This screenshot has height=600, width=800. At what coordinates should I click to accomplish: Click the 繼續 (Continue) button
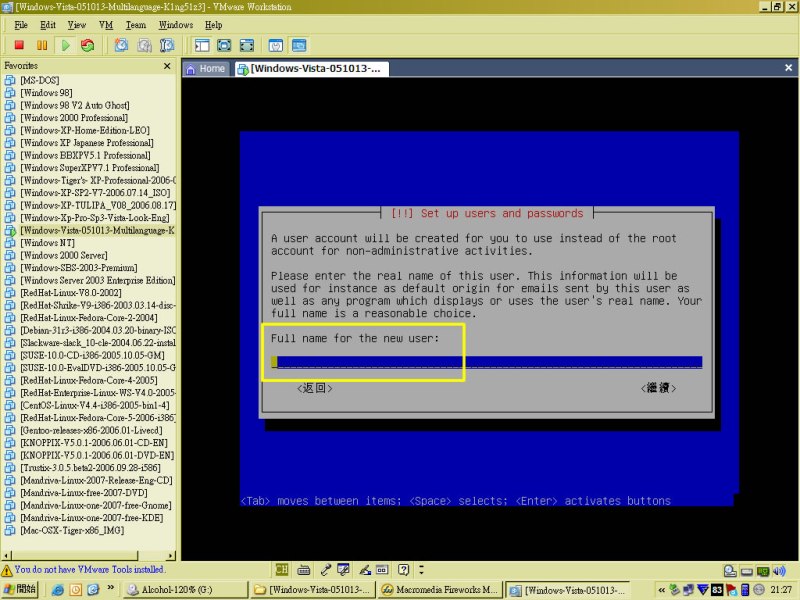pyautogui.click(x=658, y=388)
